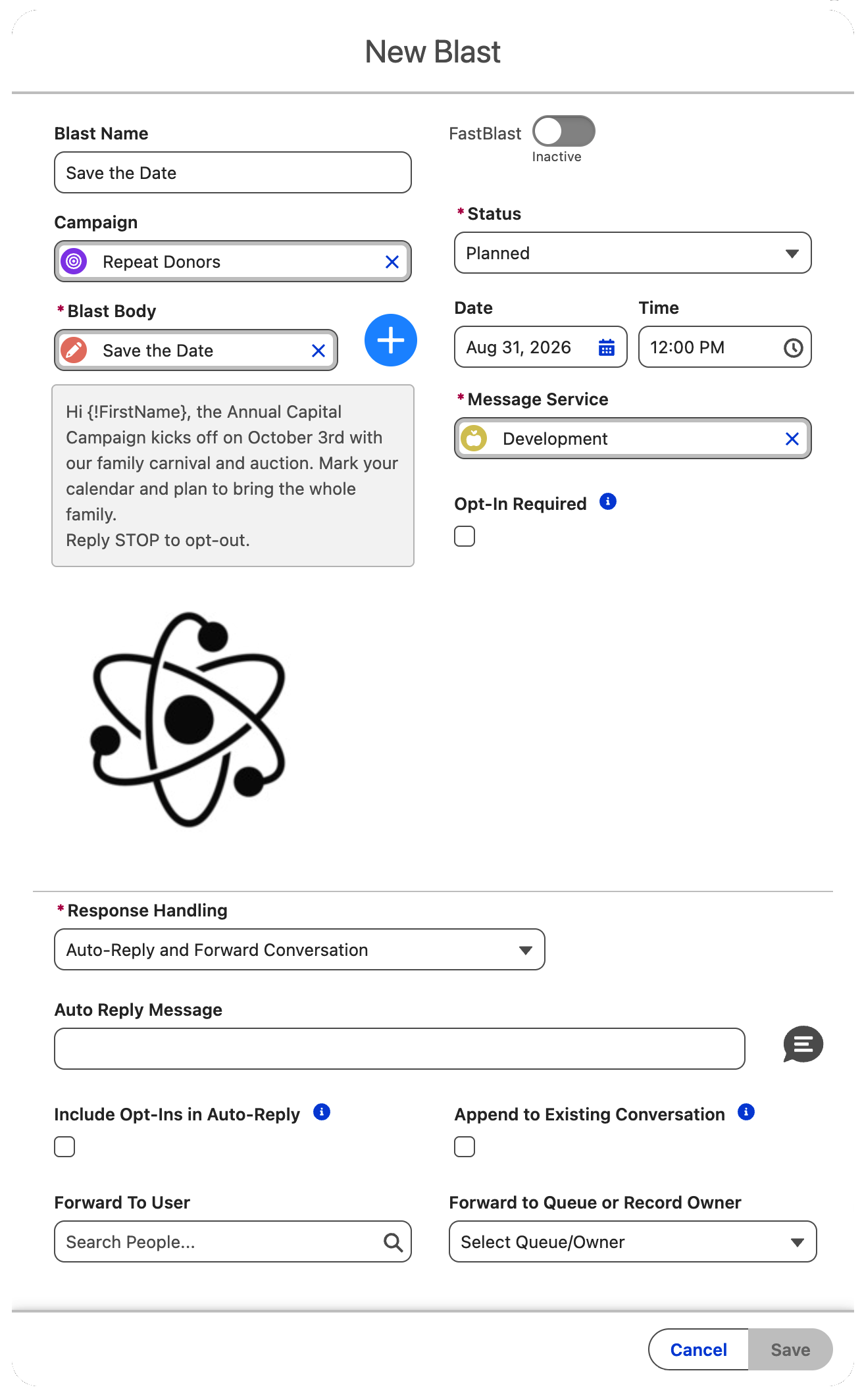The width and height of the screenshot is (862, 1400).
Task: Click the blast body message preview text
Action: 233,476
